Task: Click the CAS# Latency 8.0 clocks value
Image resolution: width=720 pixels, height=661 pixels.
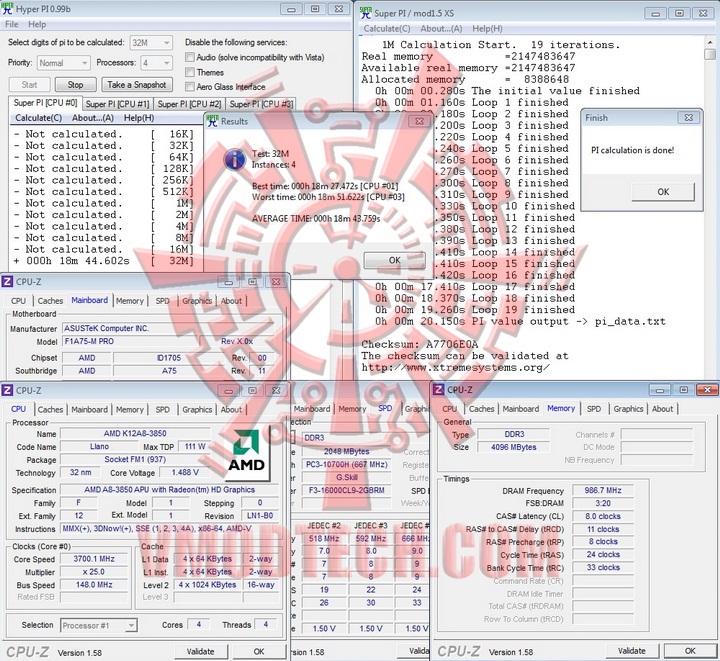Action: [603, 516]
